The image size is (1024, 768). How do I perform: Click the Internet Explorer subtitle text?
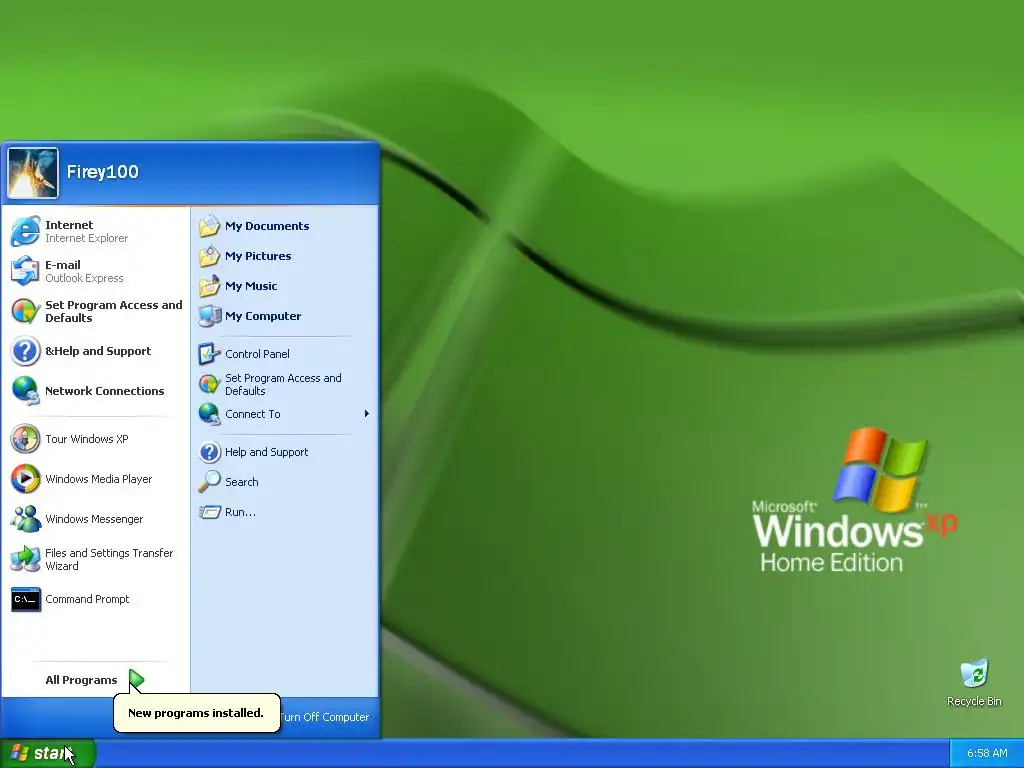pyautogui.click(x=87, y=238)
